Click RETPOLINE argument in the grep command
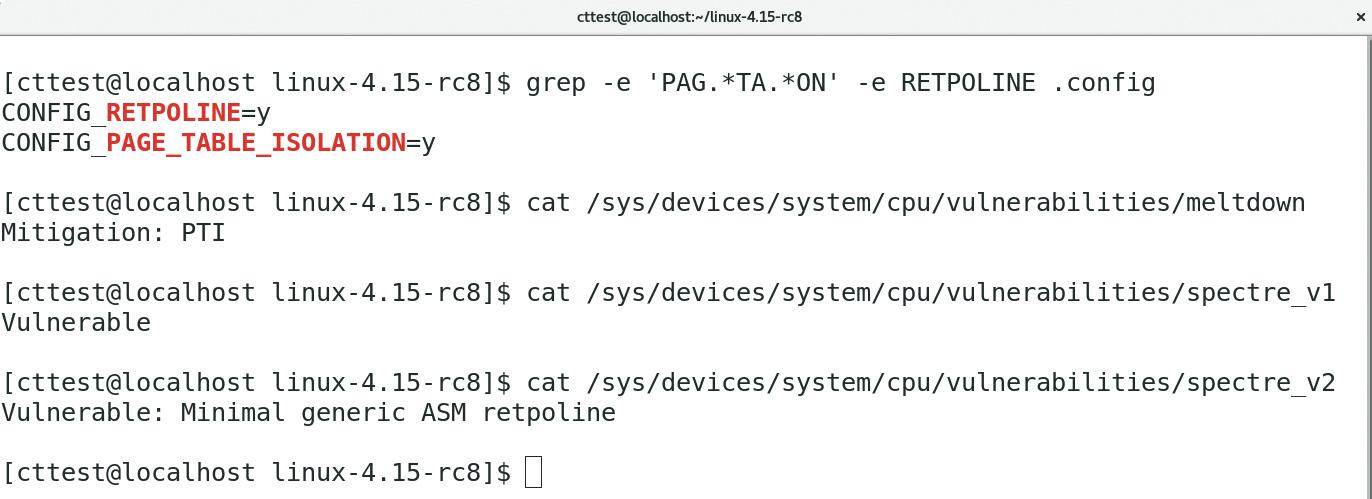This screenshot has width=1372, height=499. [x=968, y=83]
